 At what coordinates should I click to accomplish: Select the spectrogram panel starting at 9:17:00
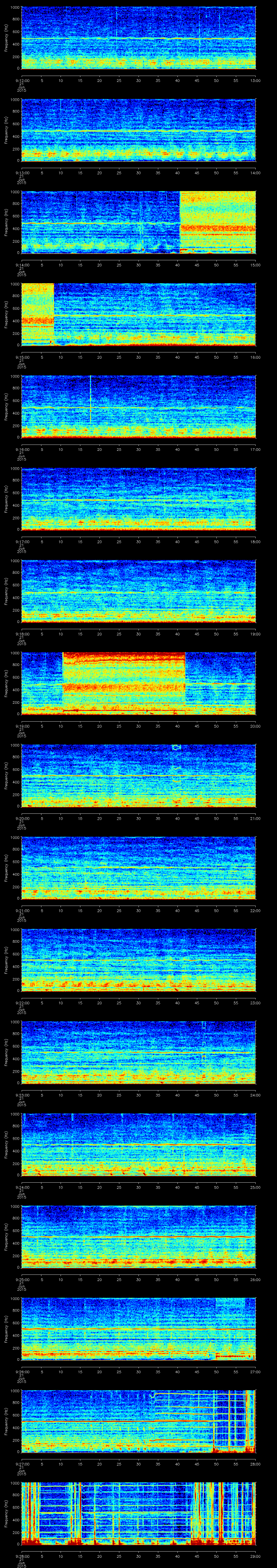point(138,499)
